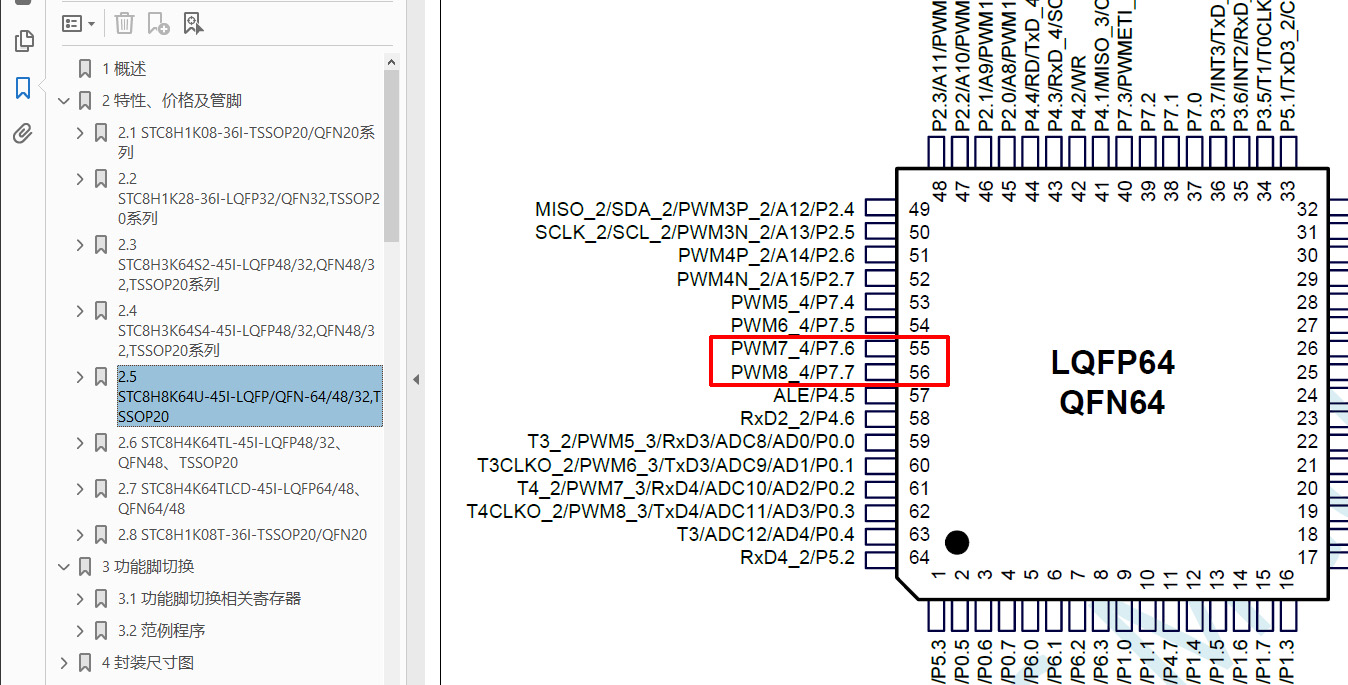This screenshot has height=685, width=1348.
Task: Expand the 4 封装尺寸图 section
Action: pos(64,663)
